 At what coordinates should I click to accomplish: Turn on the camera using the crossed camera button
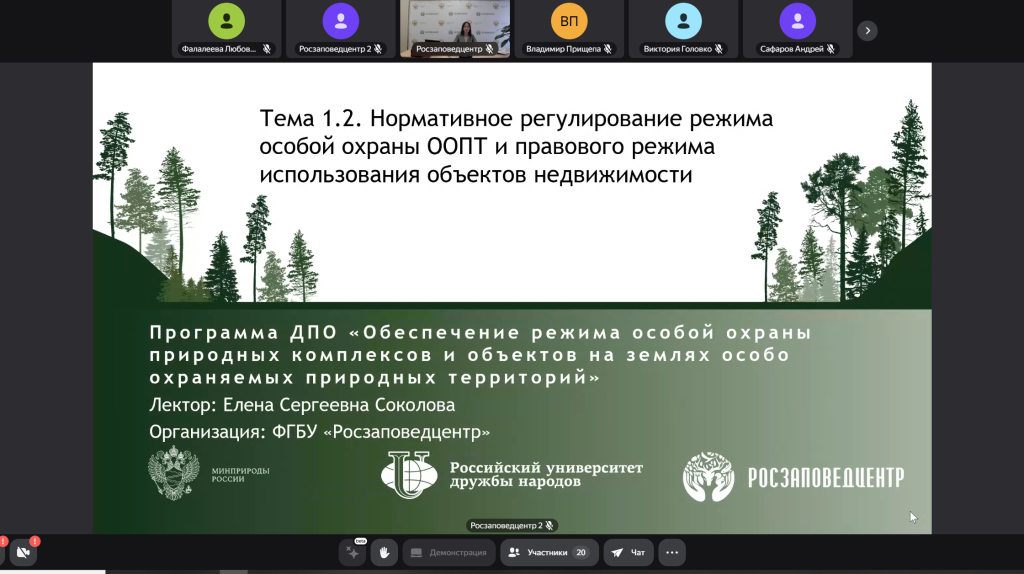[24, 552]
